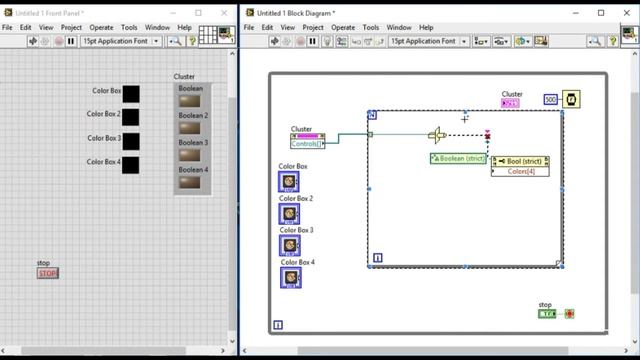Click the Cluster reference constant on diagram
The height and width of the screenshot is (360, 640).
pyautogui.click(x=510, y=103)
